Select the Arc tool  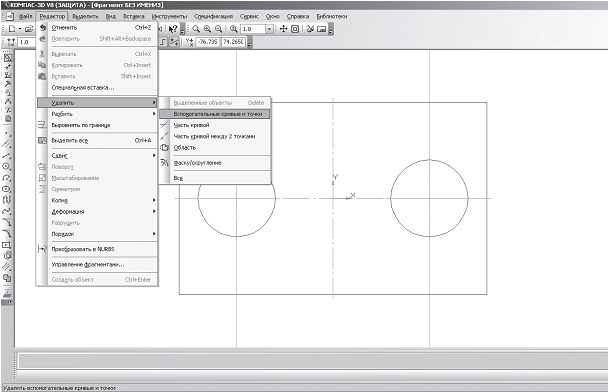click(x=7, y=178)
